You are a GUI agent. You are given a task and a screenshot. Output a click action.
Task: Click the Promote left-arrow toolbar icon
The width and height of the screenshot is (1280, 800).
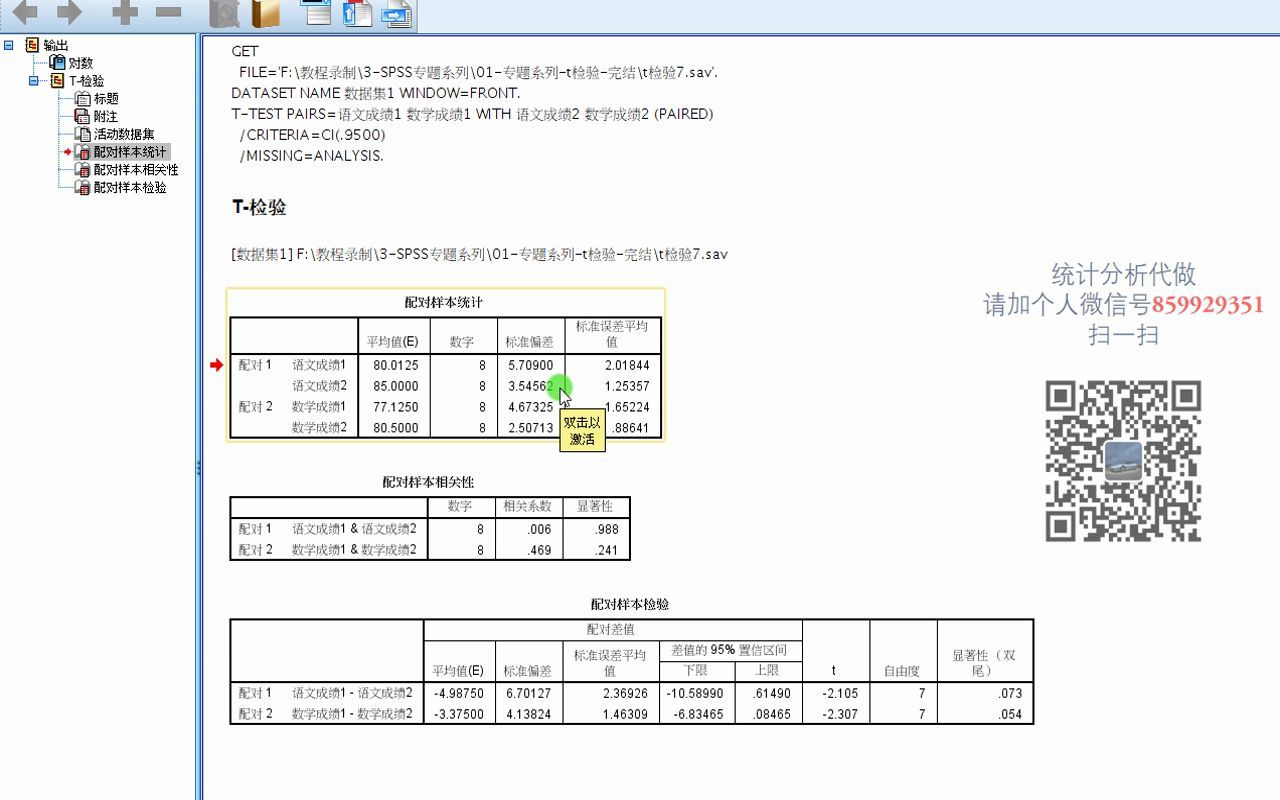(x=24, y=13)
